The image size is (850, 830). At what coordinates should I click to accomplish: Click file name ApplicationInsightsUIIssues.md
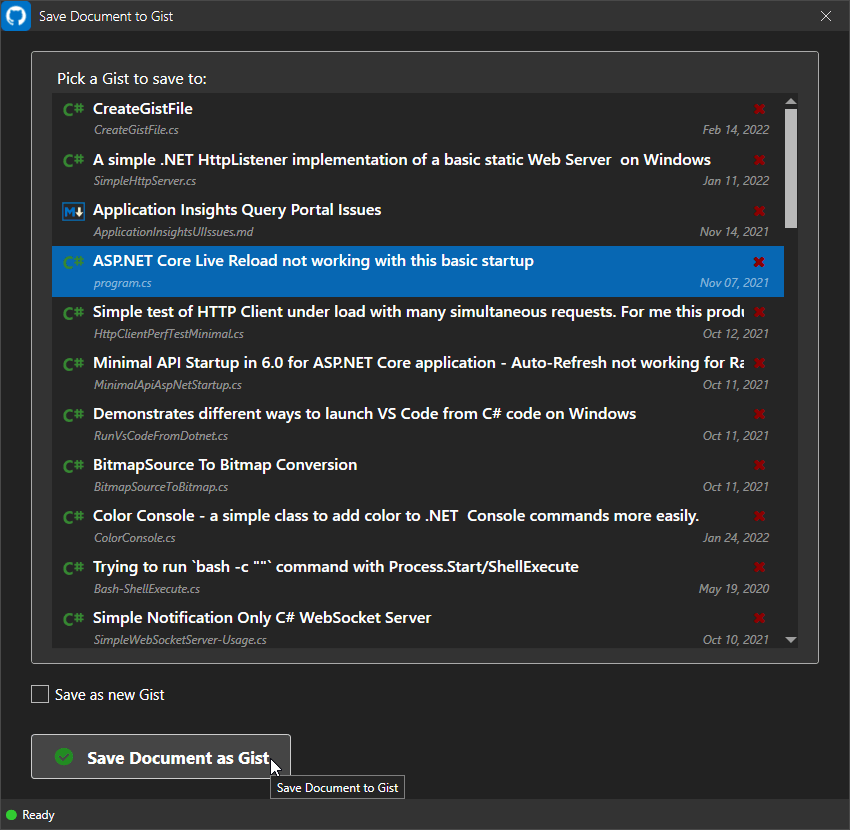tap(173, 232)
